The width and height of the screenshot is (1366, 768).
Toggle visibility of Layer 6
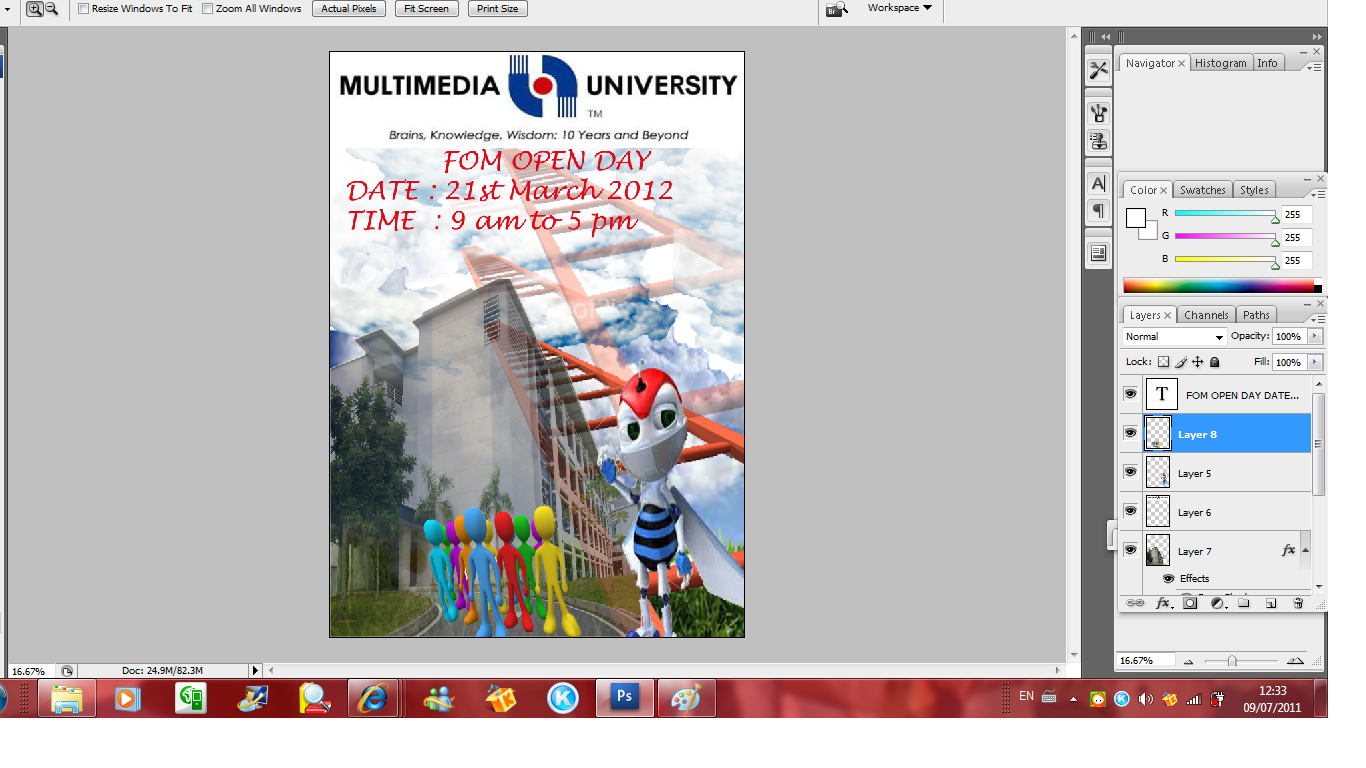pyautogui.click(x=1130, y=511)
